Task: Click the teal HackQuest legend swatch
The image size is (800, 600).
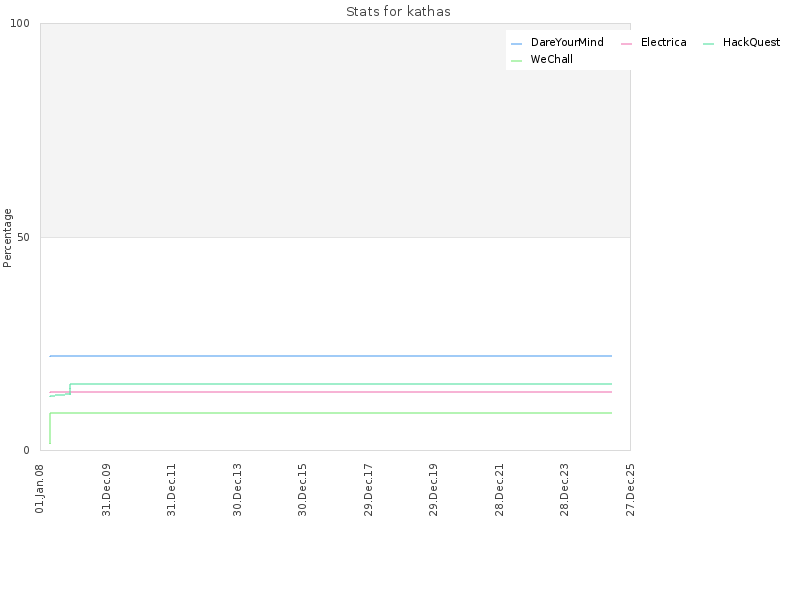Action: tap(709, 44)
